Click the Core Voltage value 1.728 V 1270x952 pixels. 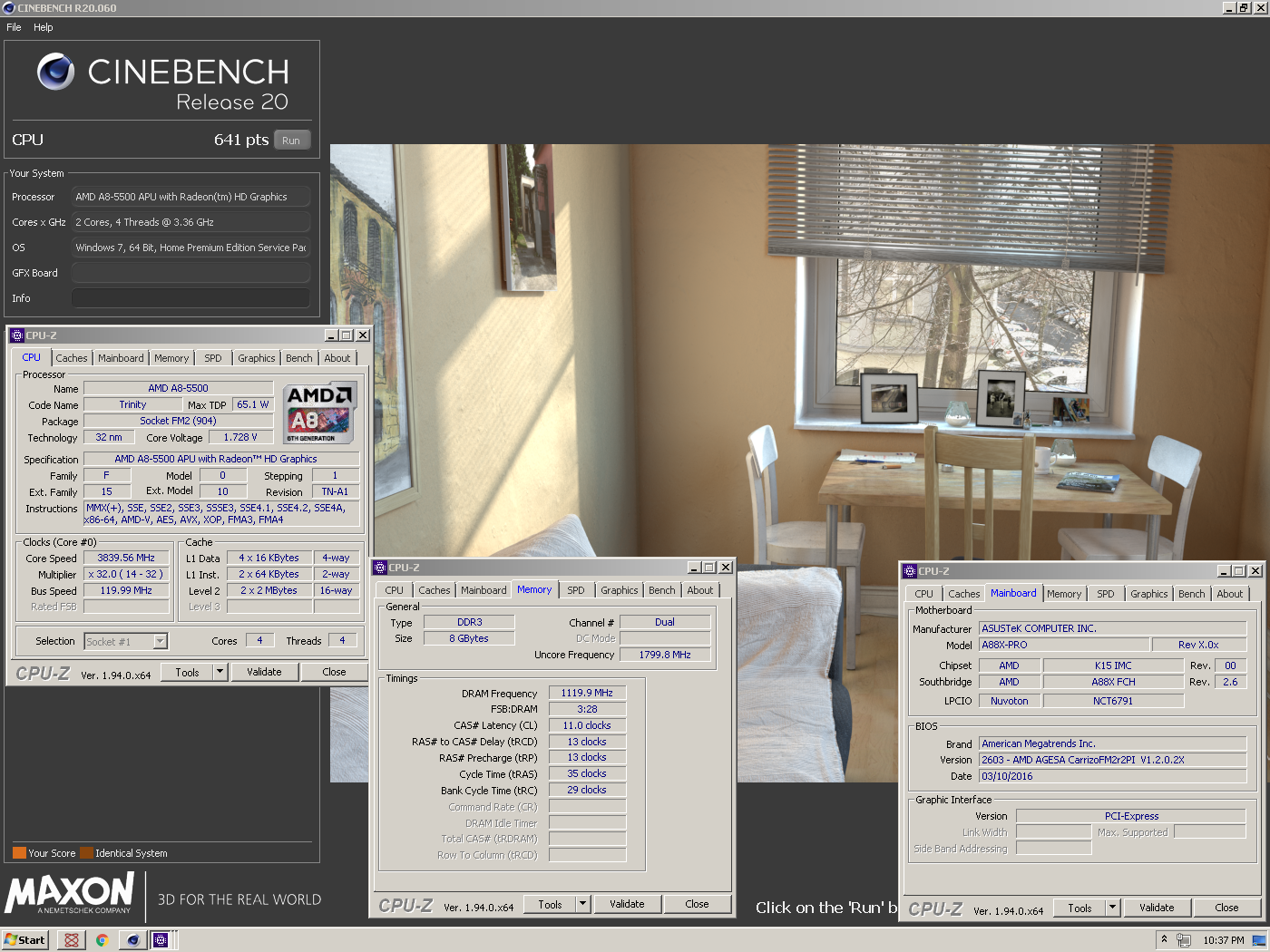coord(240,437)
